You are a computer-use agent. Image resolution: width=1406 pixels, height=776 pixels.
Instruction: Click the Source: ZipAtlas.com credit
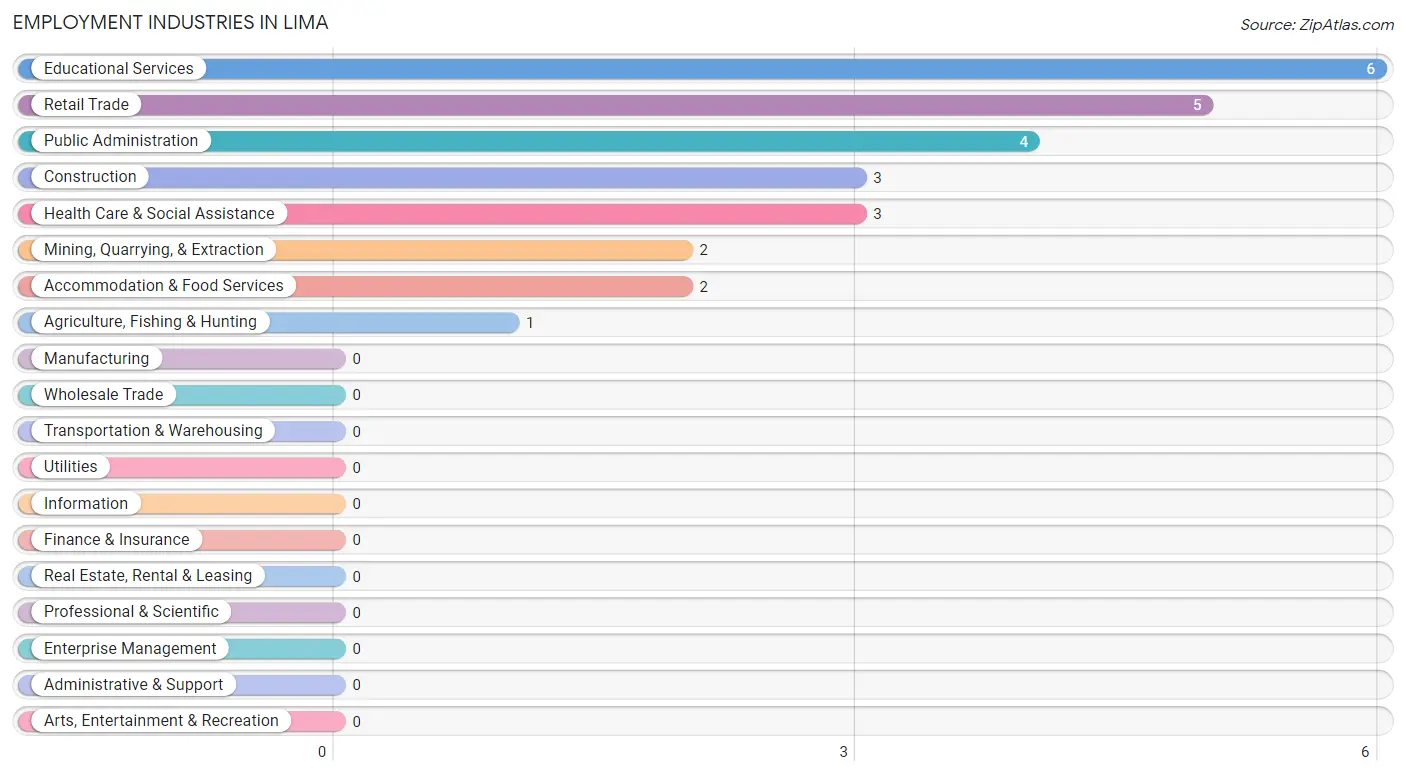coord(1317,25)
